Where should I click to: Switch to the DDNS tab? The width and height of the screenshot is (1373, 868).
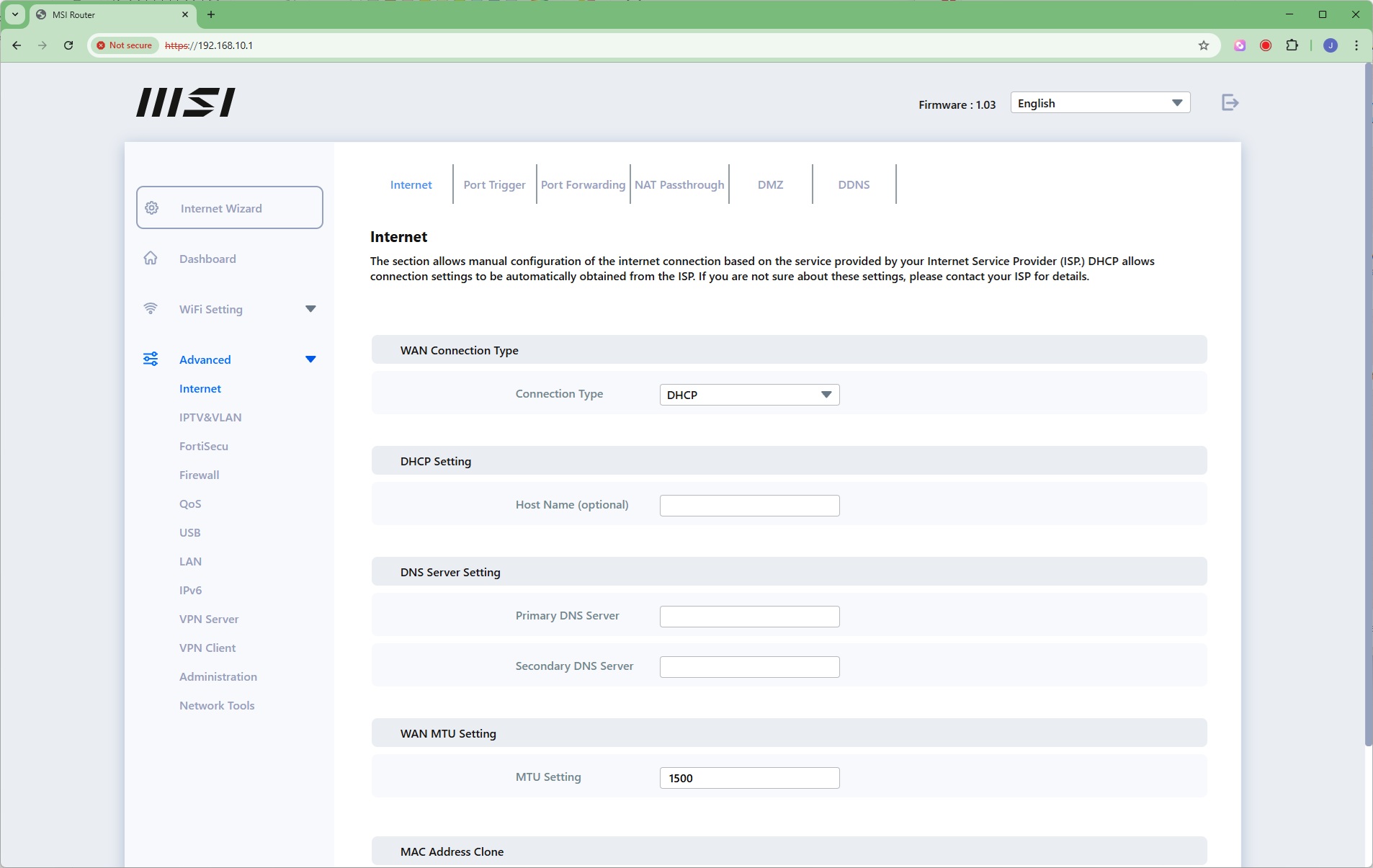854,184
